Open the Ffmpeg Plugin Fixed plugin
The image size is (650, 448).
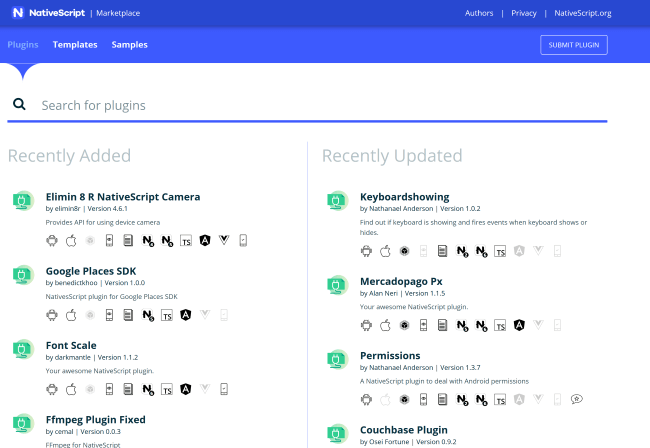pyautogui.click(x=95, y=419)
